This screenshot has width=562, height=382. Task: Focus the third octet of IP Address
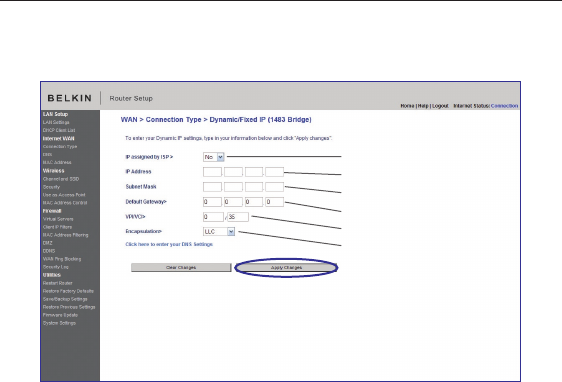pos(254,172)
